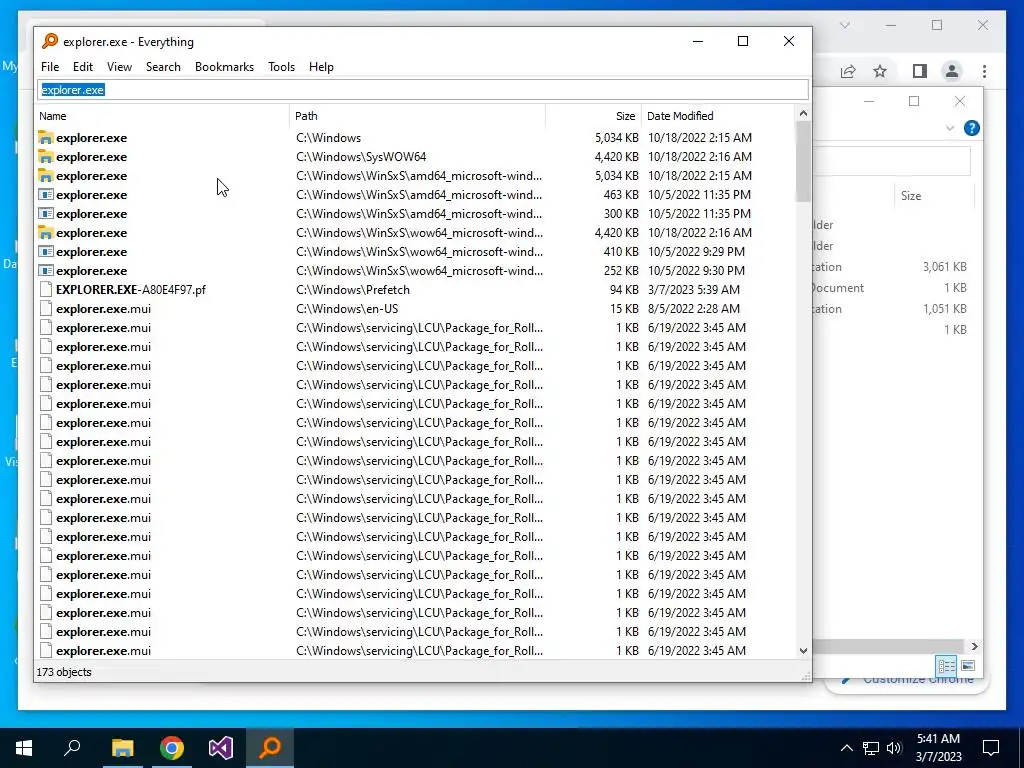Click the 10/5/2022 9:29 PM date cell
The image size is (1024, 768).
pyautogui.click(x=696, y=251)
